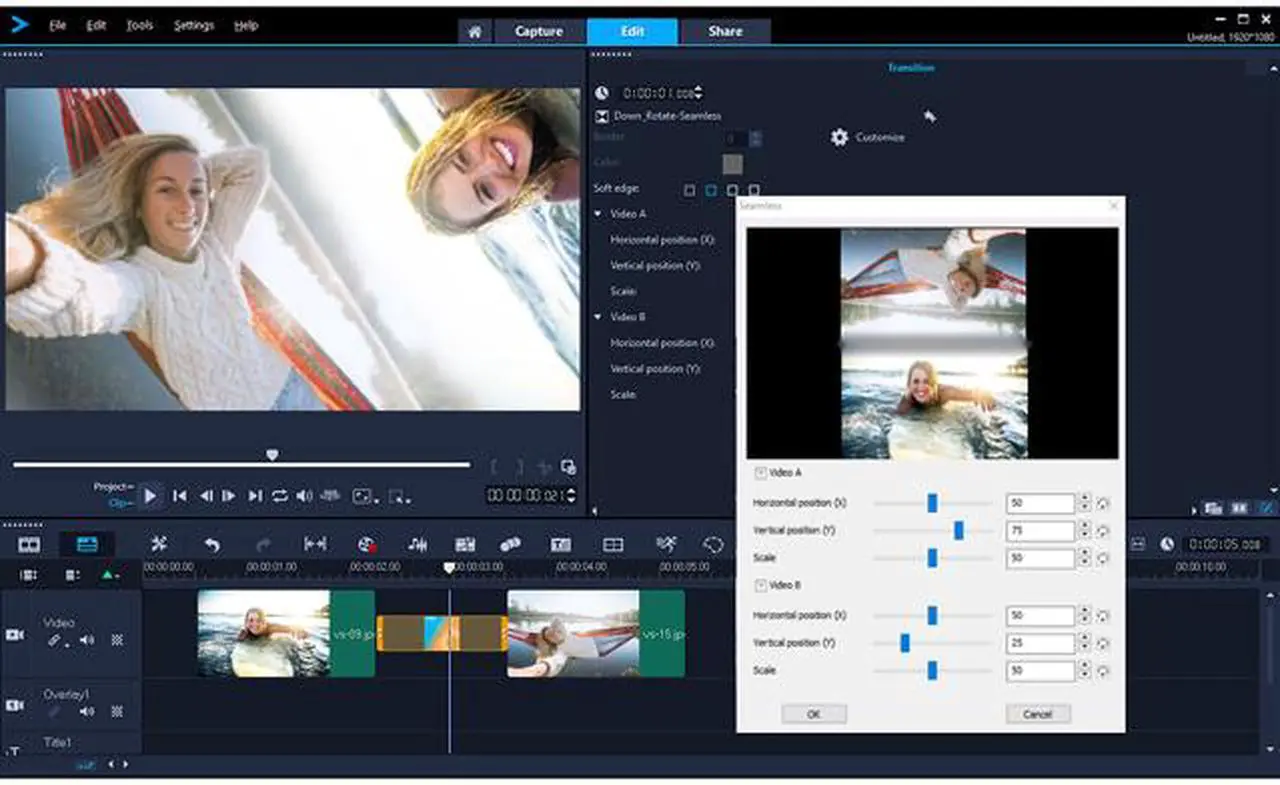
Task: Open the Edit menu
Action: coord(96,26)
